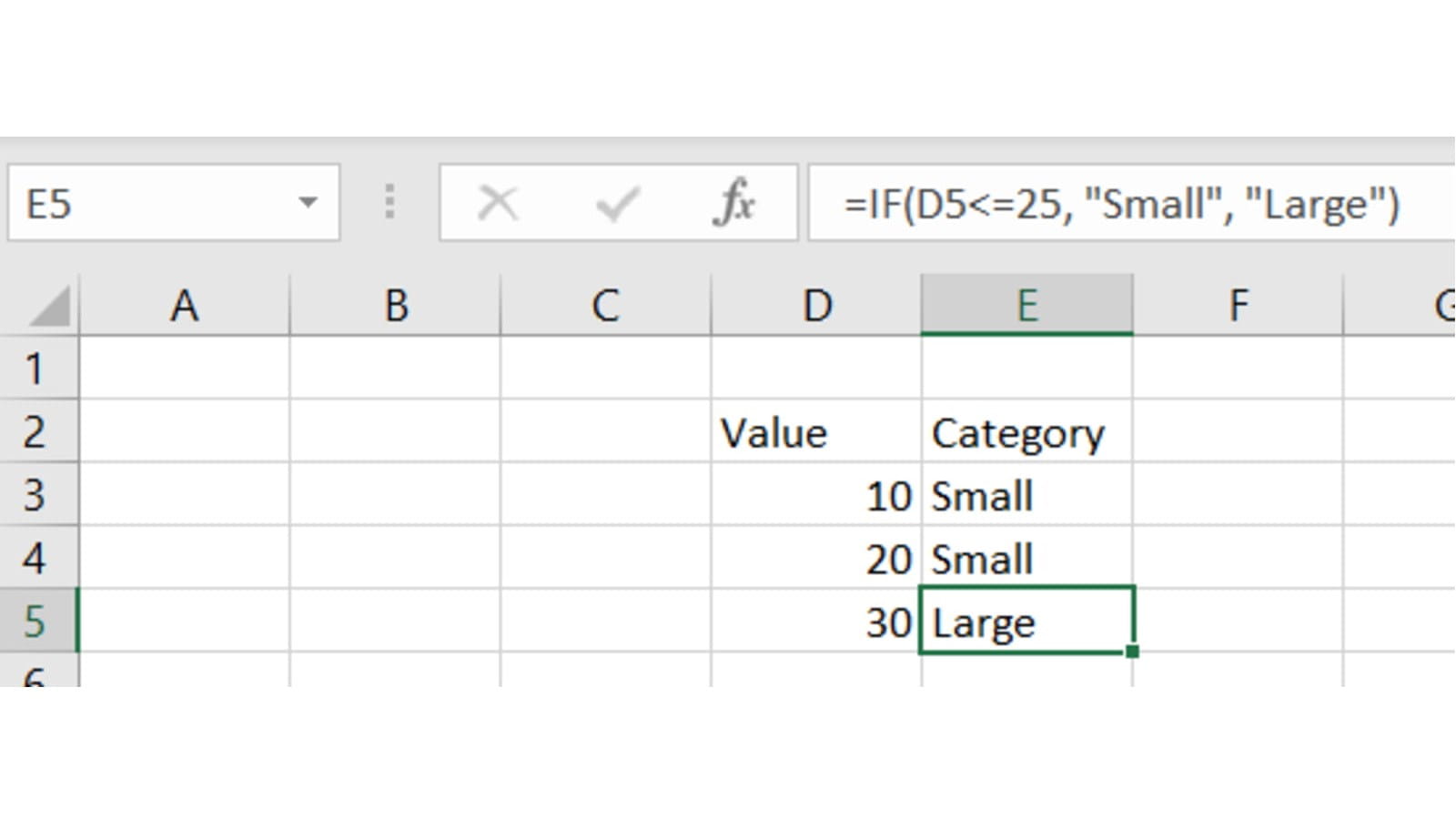1456x819 pixels.
Task: Click the Select All corner triangle
Action: click(49, 307)
